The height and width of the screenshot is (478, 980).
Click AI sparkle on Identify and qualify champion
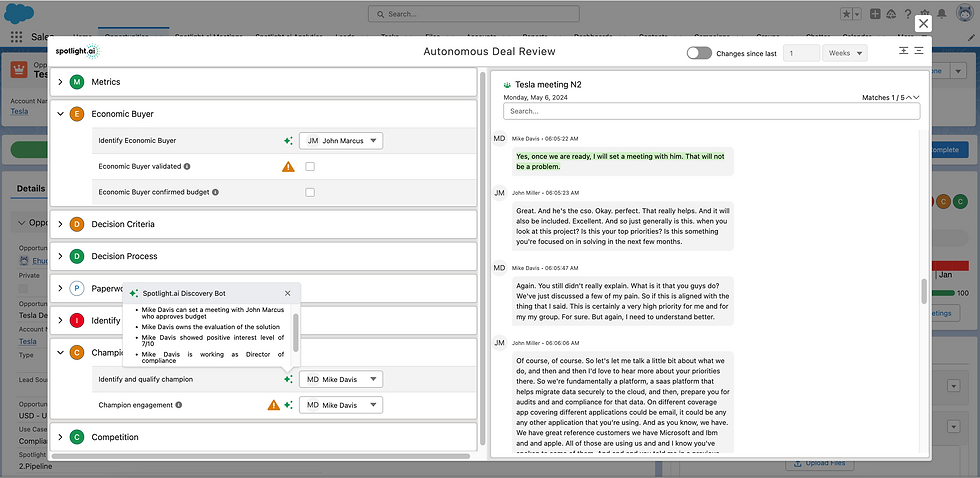(x=288, y=379)
